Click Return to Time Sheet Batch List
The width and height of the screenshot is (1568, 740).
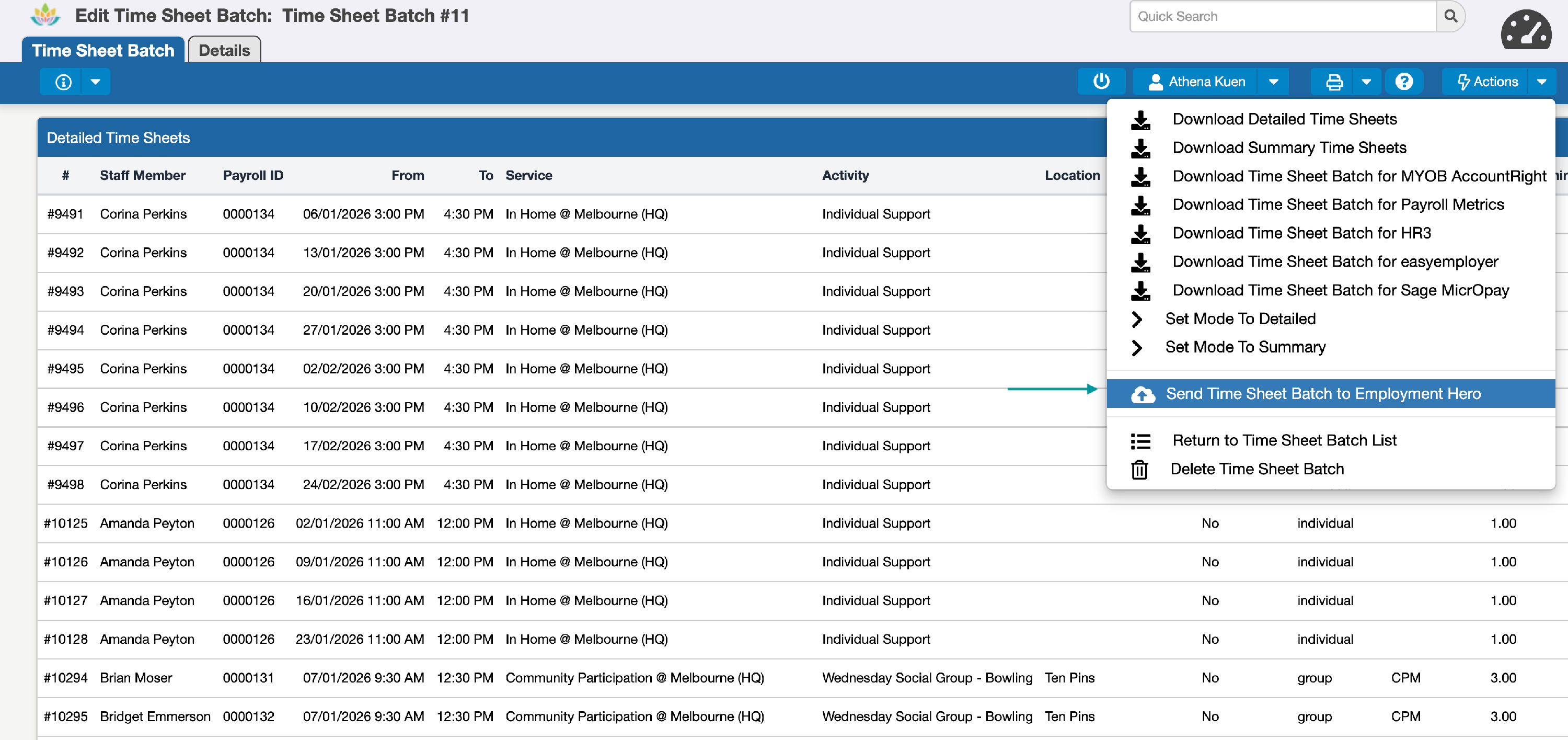tap(1284, 440)
